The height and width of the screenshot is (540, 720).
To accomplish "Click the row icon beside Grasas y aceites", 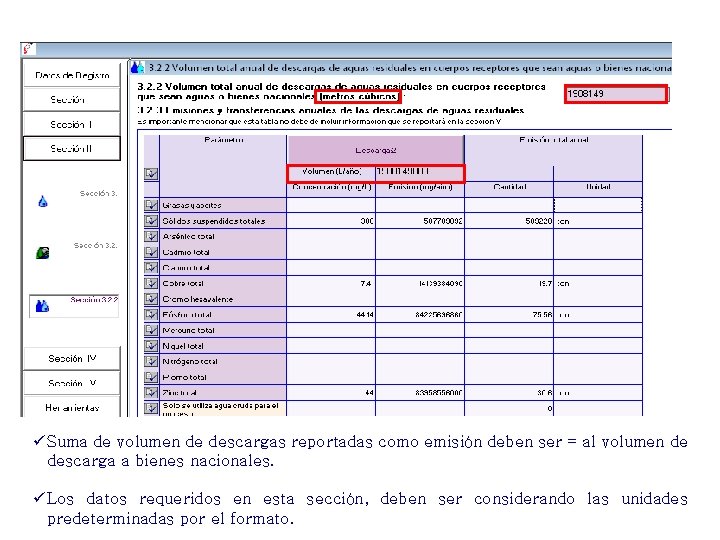I will pos(151,205).
